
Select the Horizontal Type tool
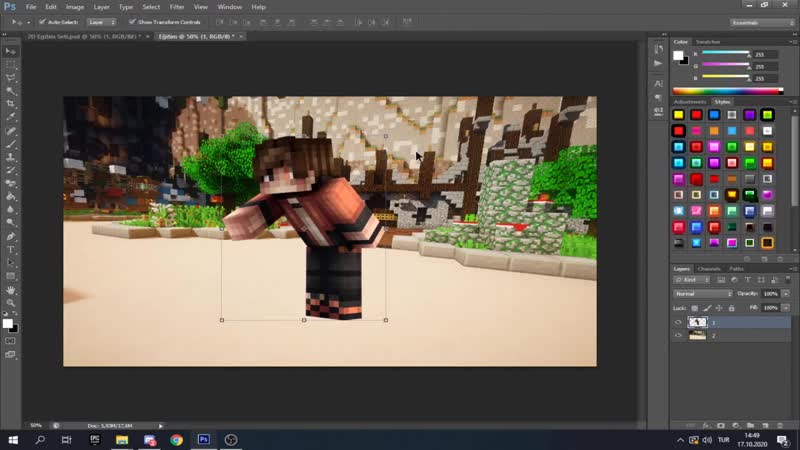coord(10,249)
